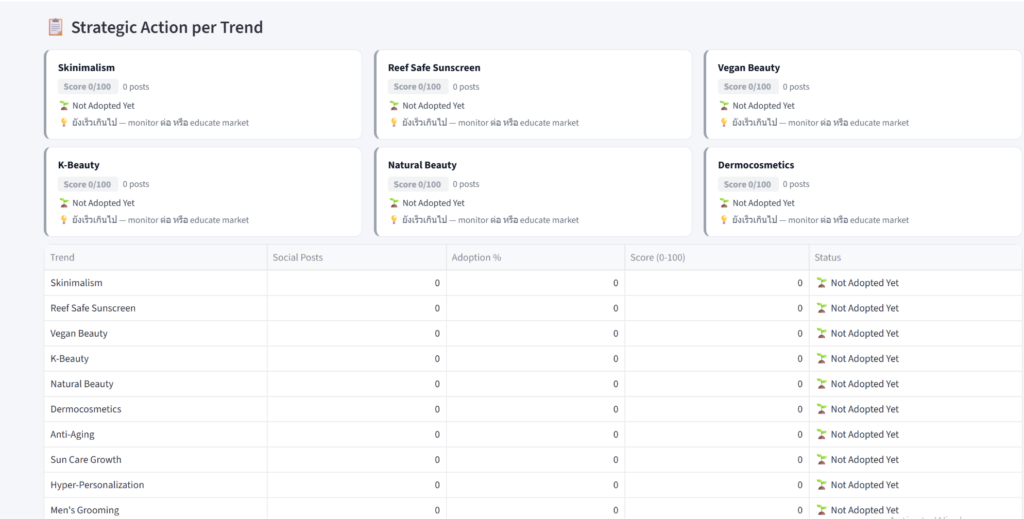Click the light bulb icon in K-Beauty card
The image size is (1024, 519).
point(64,220)
